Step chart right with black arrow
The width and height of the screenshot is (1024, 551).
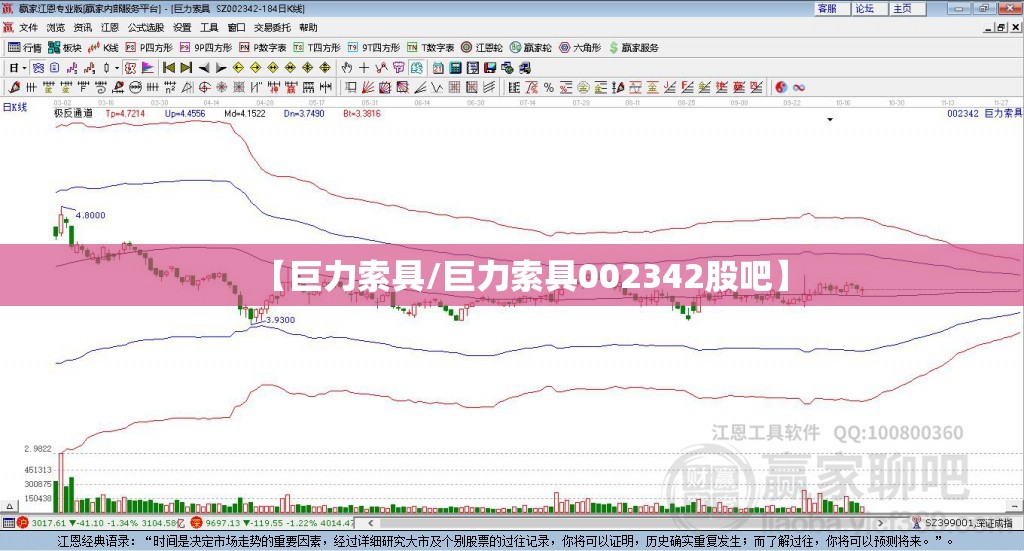point(221,68)
